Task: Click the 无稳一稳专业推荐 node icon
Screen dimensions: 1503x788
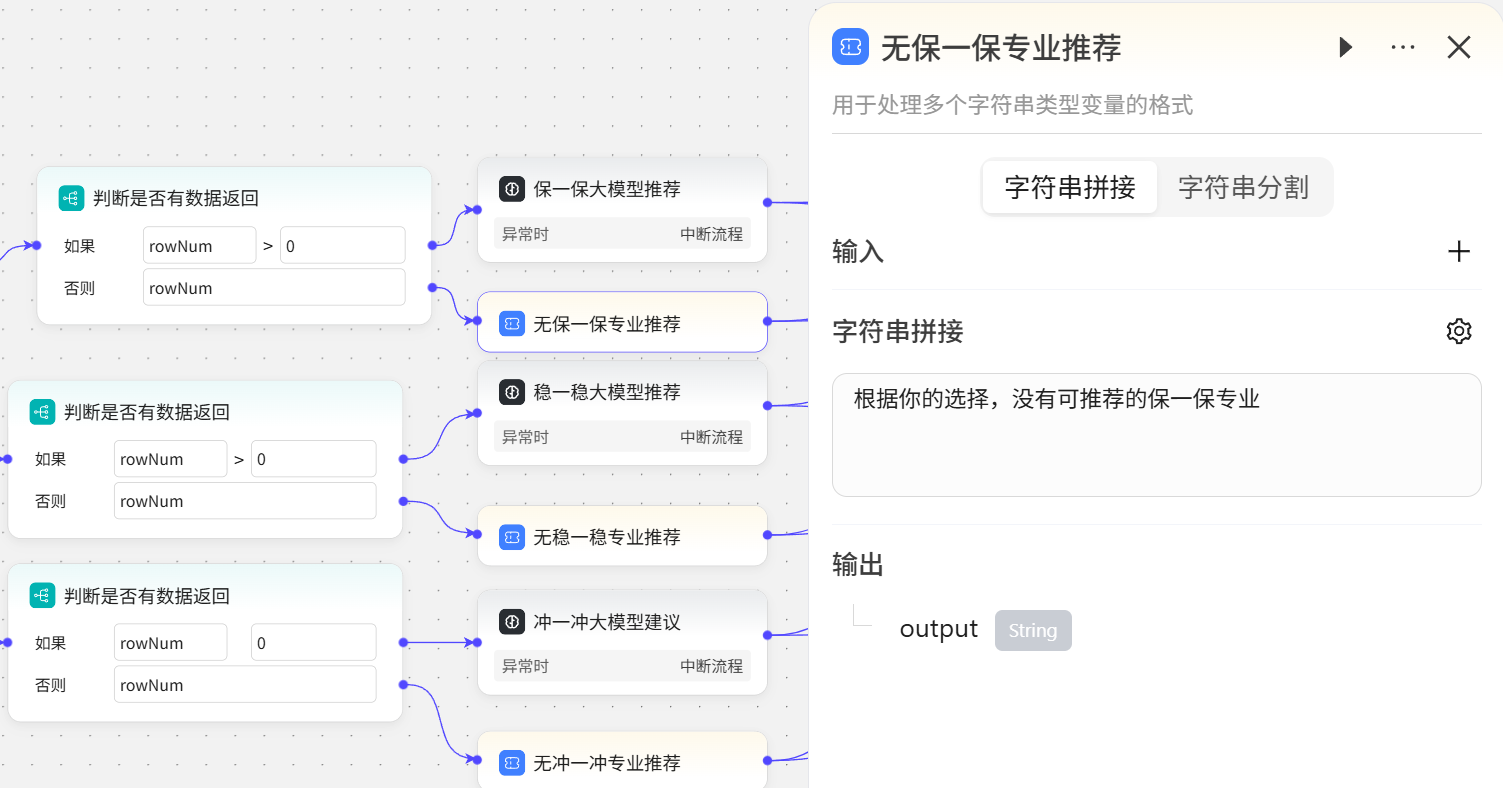Action: point(512,537)
